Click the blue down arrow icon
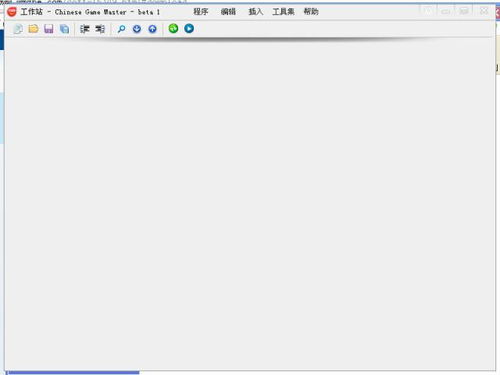 pos(137,29)
